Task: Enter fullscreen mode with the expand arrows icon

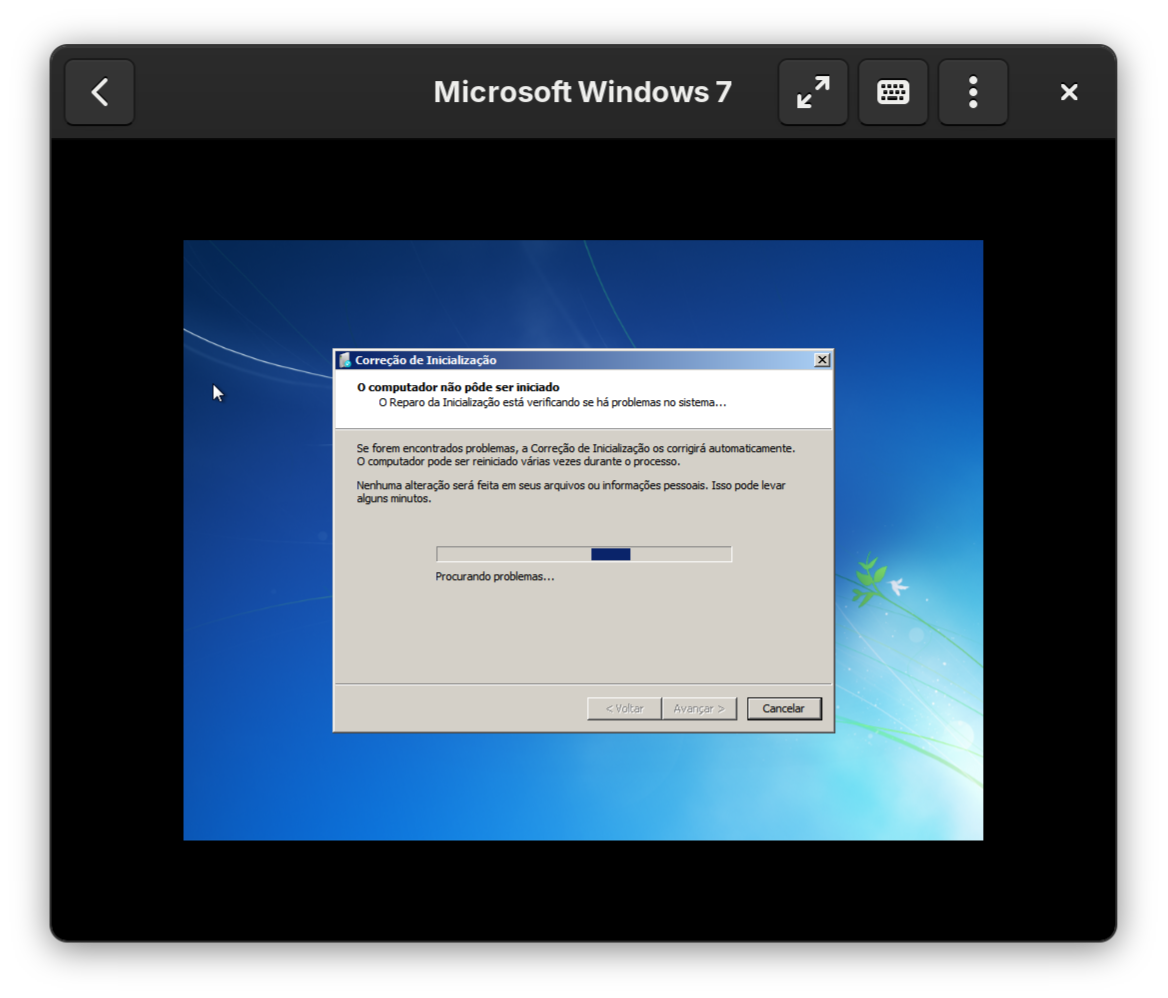Action: [813, 92]
